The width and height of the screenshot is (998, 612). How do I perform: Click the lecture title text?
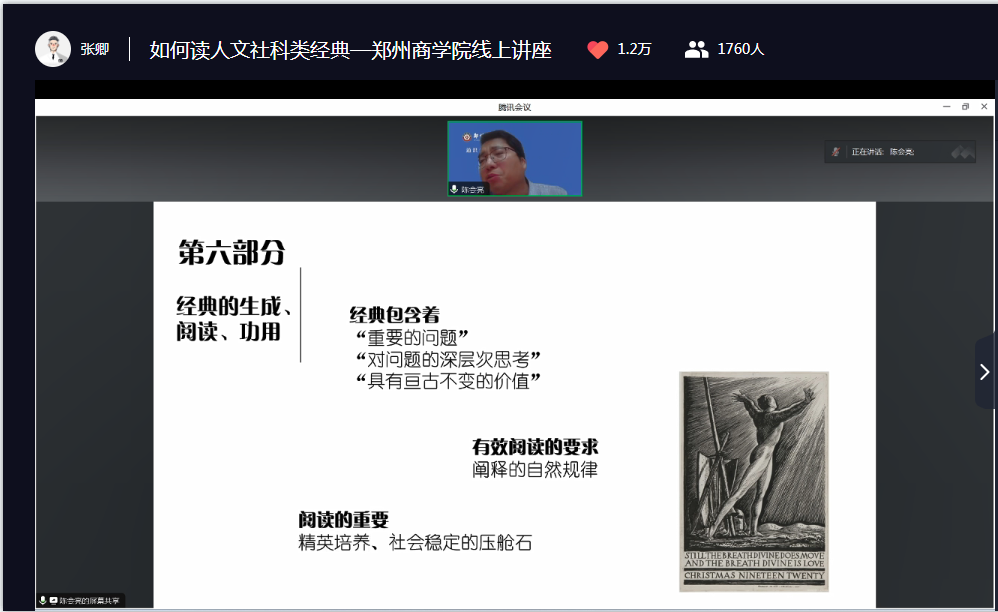pyautogui.click(x=350, y=50)
